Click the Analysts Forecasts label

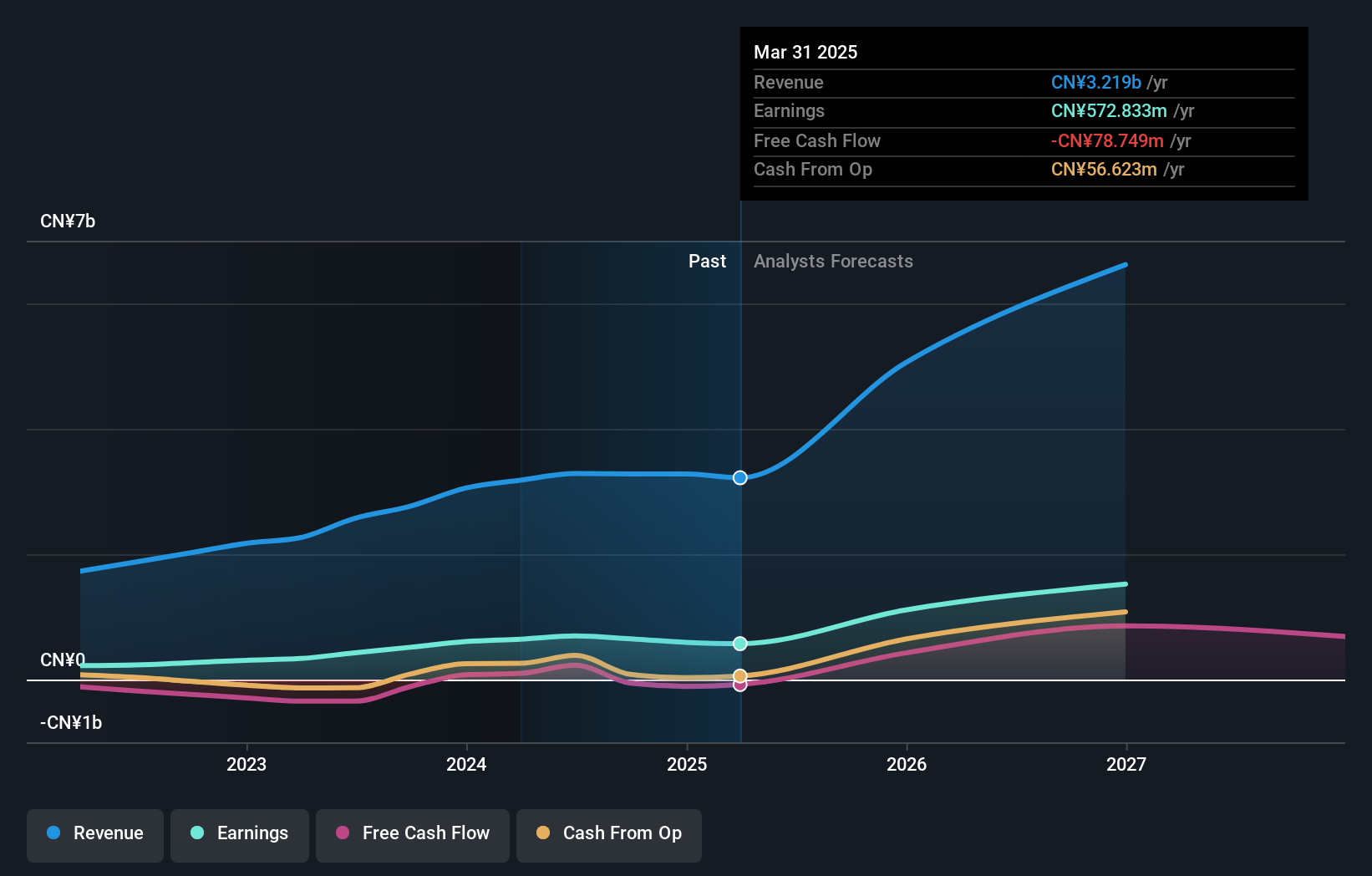[x=833, y=262]
